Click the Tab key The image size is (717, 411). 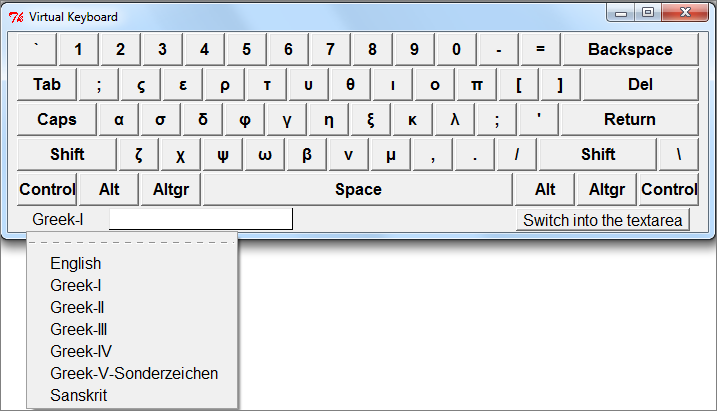point(47,85)
